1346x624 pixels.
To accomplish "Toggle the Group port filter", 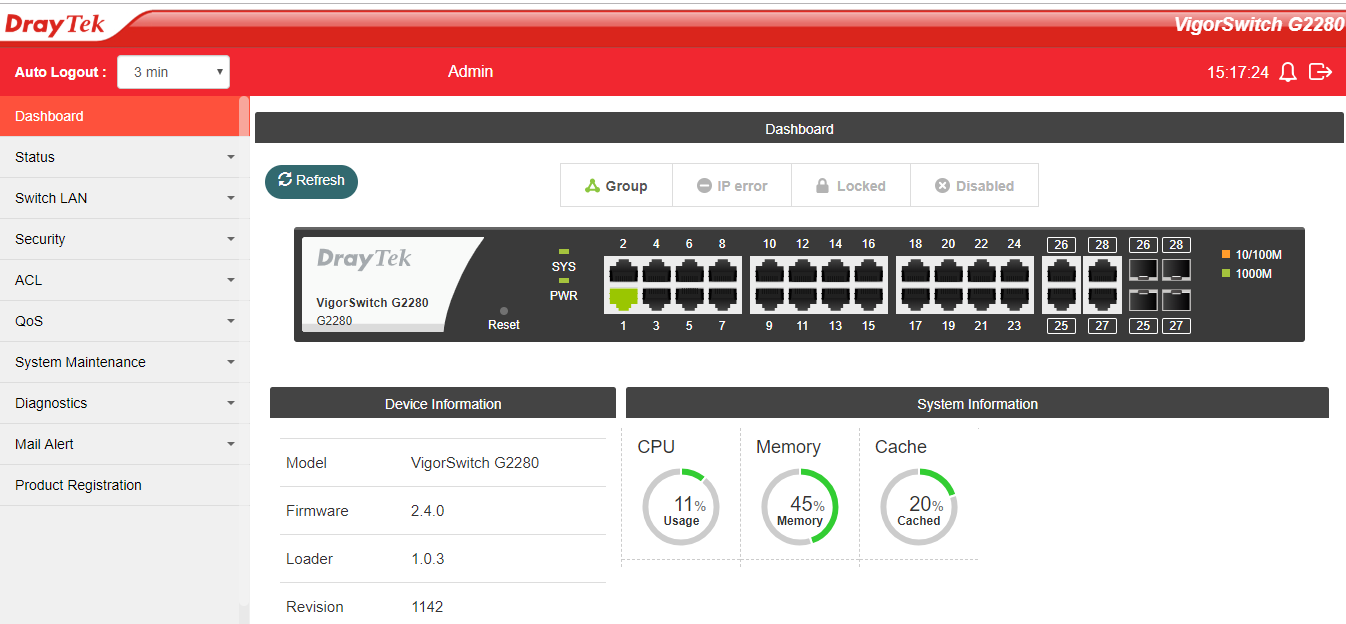I will point(616,185).
